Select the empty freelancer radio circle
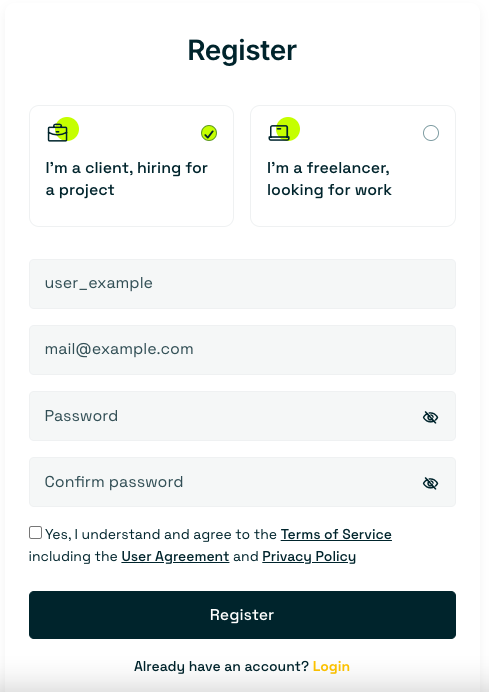 click(x=431, y=133)
